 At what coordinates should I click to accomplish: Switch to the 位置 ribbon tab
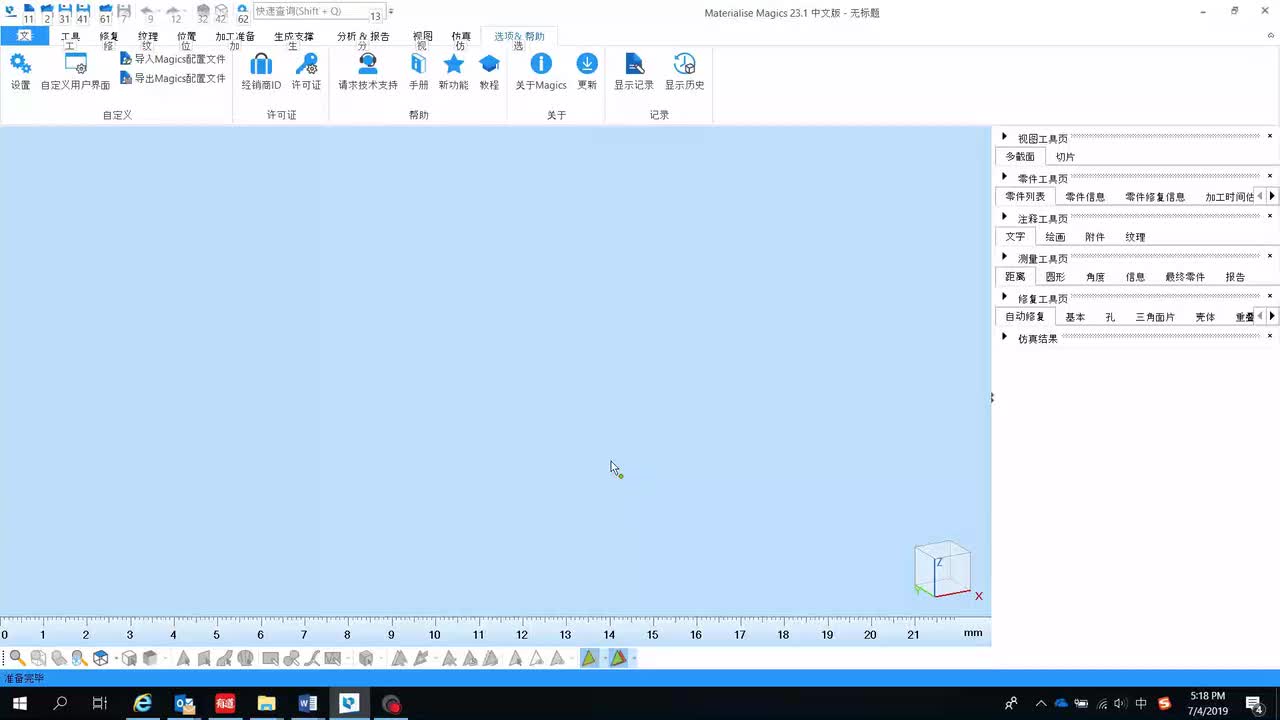tap(187, 37)
